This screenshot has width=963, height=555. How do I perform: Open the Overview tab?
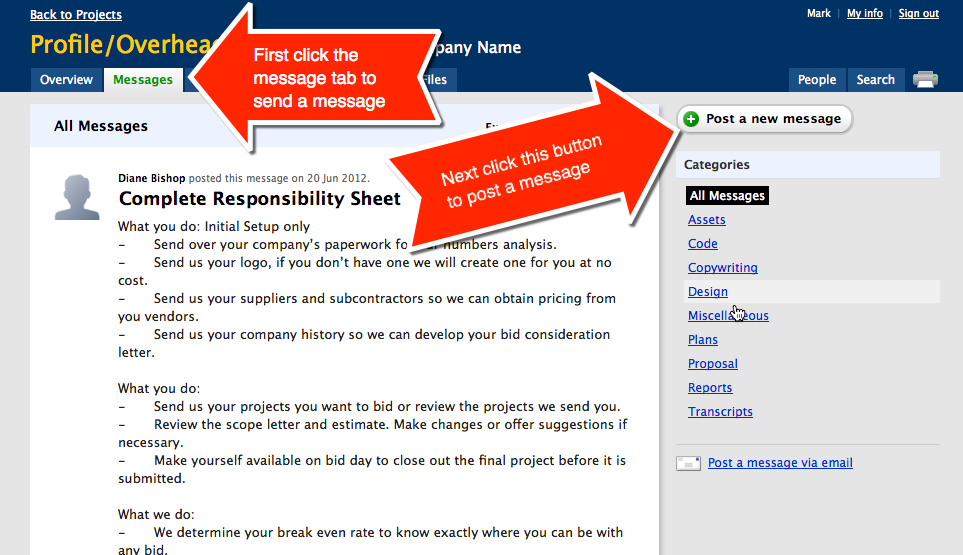point(66,80)
